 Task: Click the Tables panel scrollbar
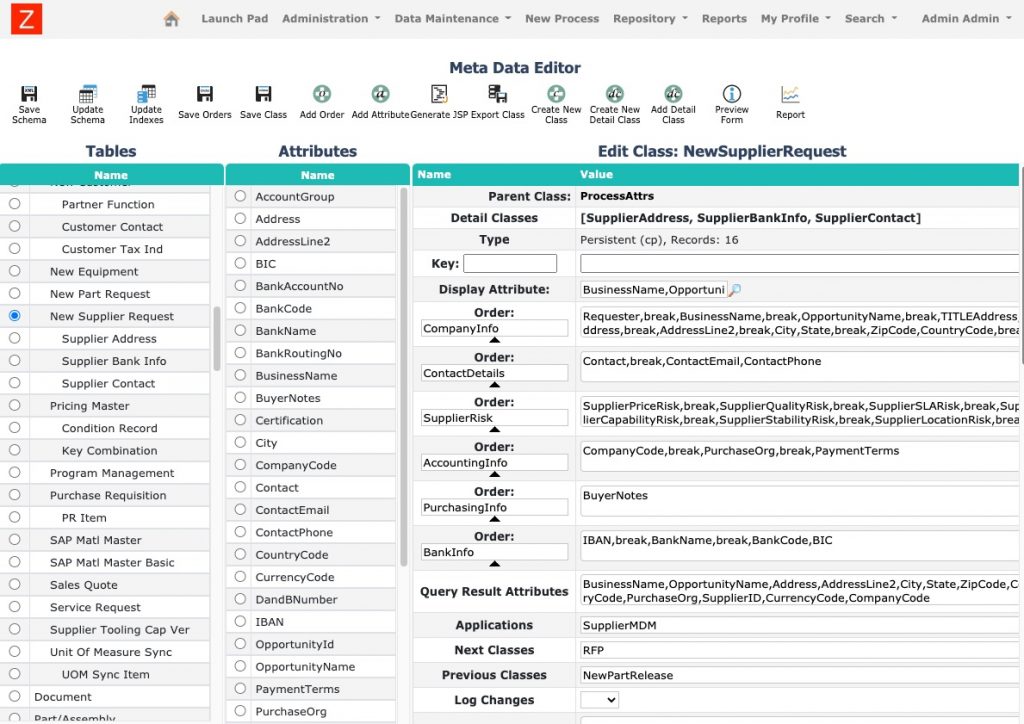(x=217, y=338)
